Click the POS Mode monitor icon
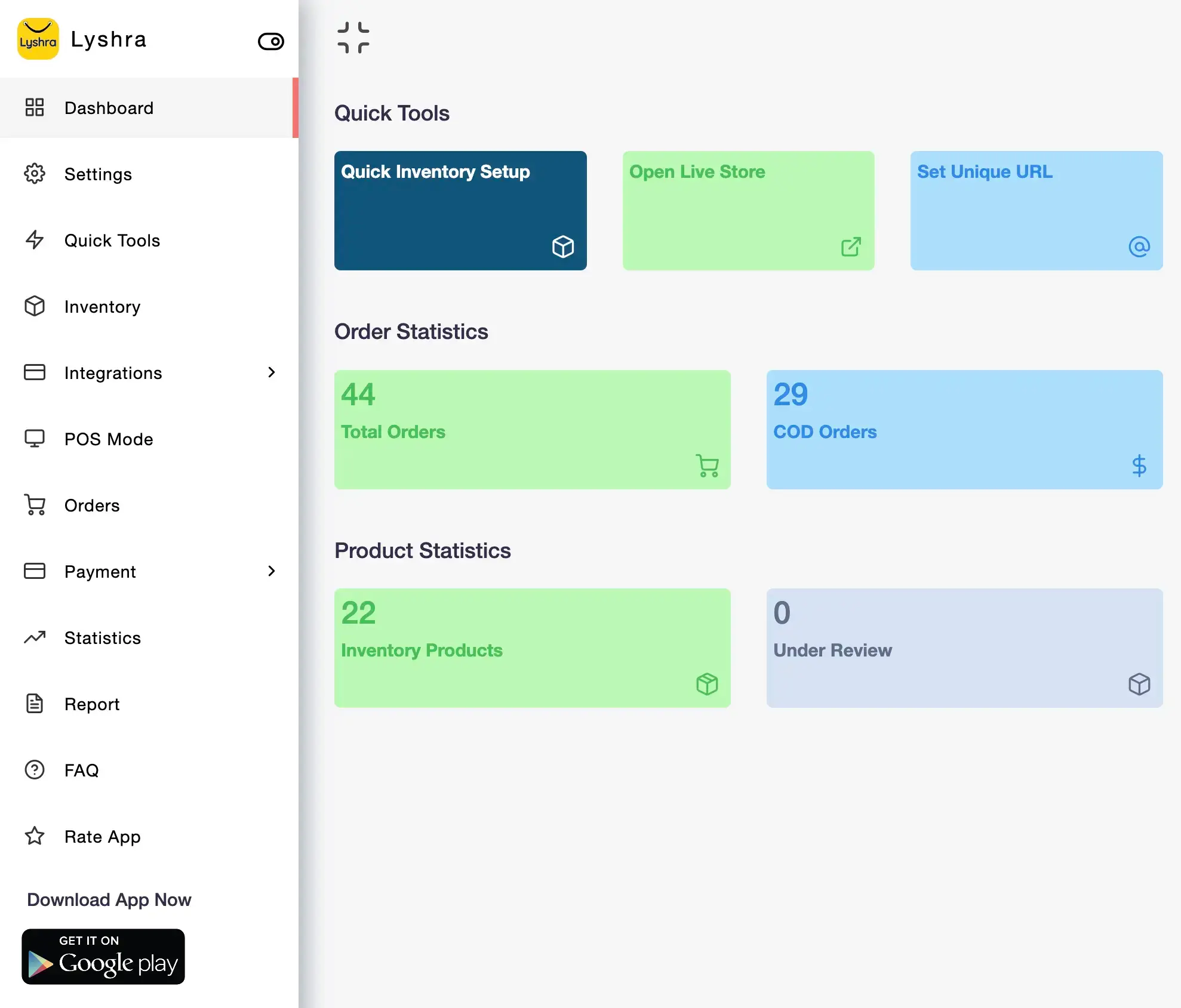 (35, 438)
